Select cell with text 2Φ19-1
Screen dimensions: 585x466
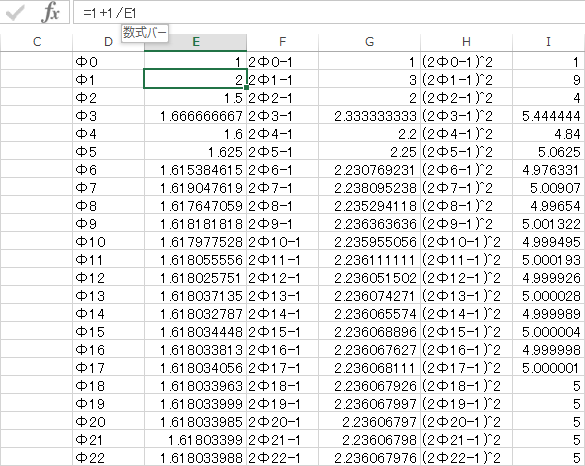tap(282, 403)
